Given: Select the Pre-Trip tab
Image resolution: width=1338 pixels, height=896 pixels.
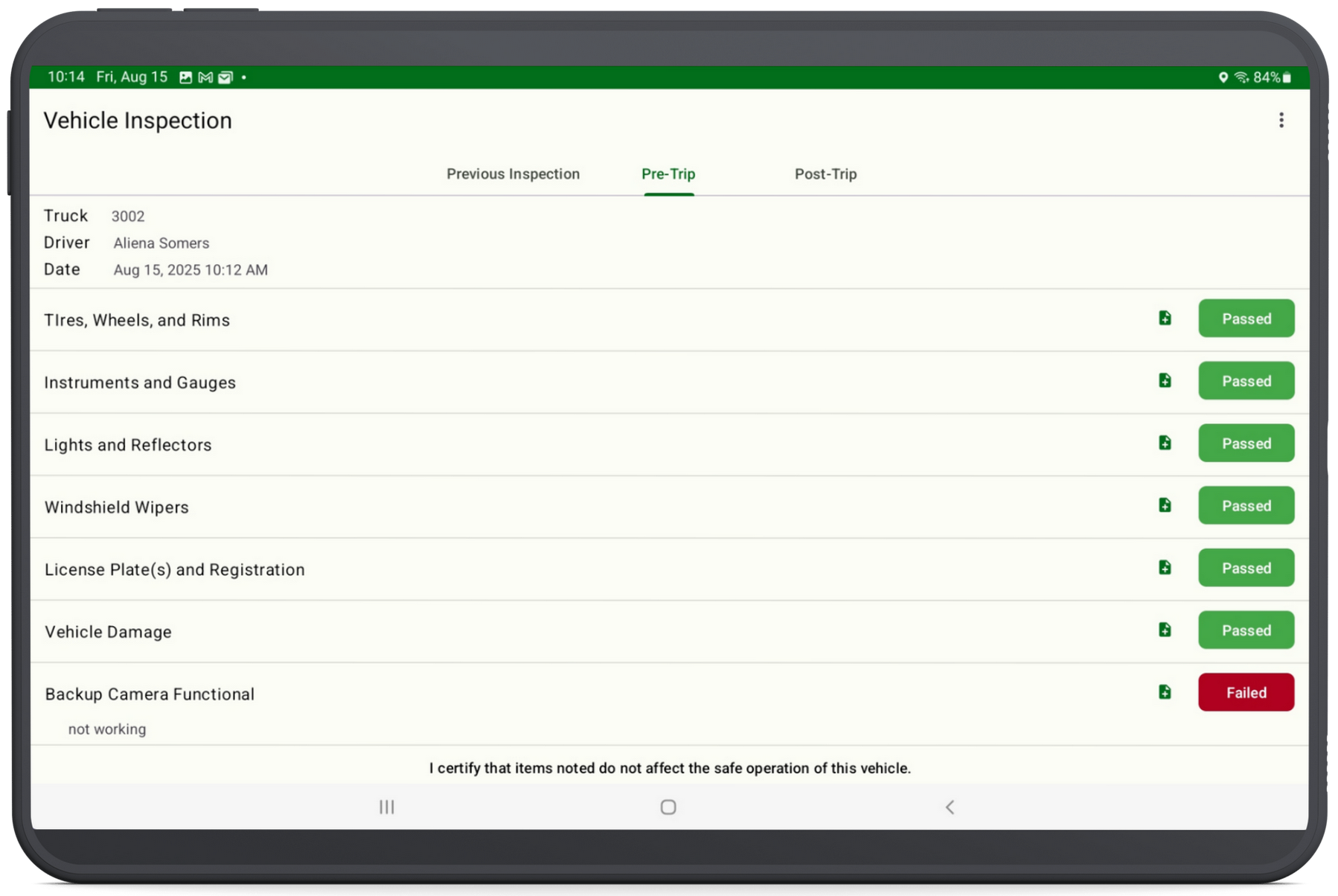Looking at the screenshot, I should click(x=668, y=174).
